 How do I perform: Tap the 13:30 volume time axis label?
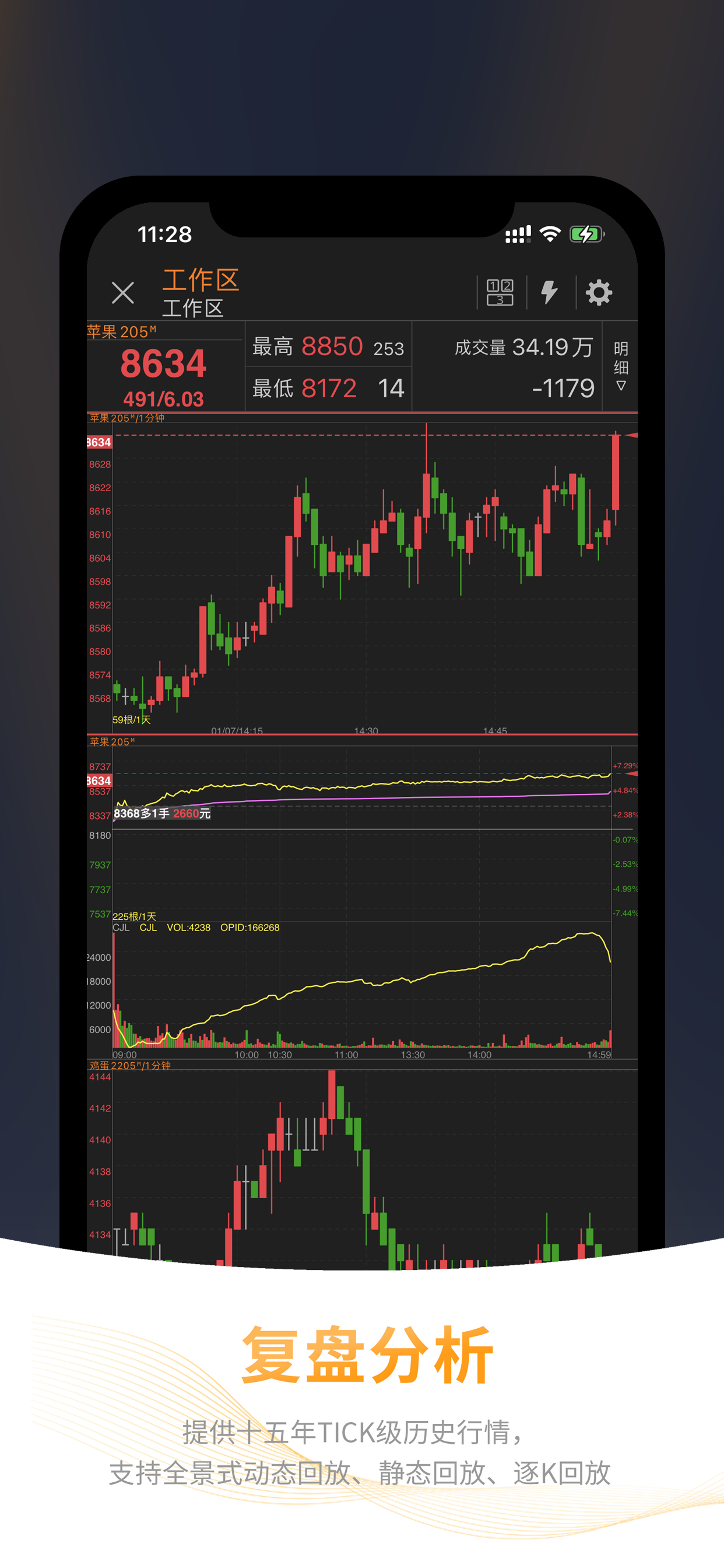click(x=413, y=1055)
